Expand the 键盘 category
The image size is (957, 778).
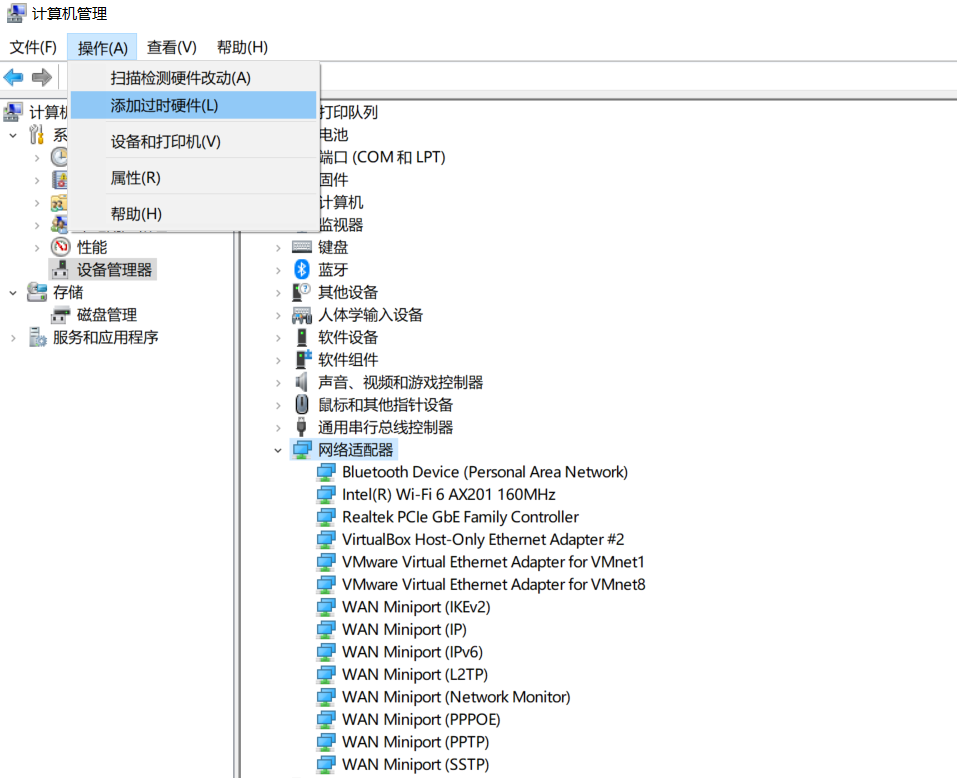[x=278, y=248]
